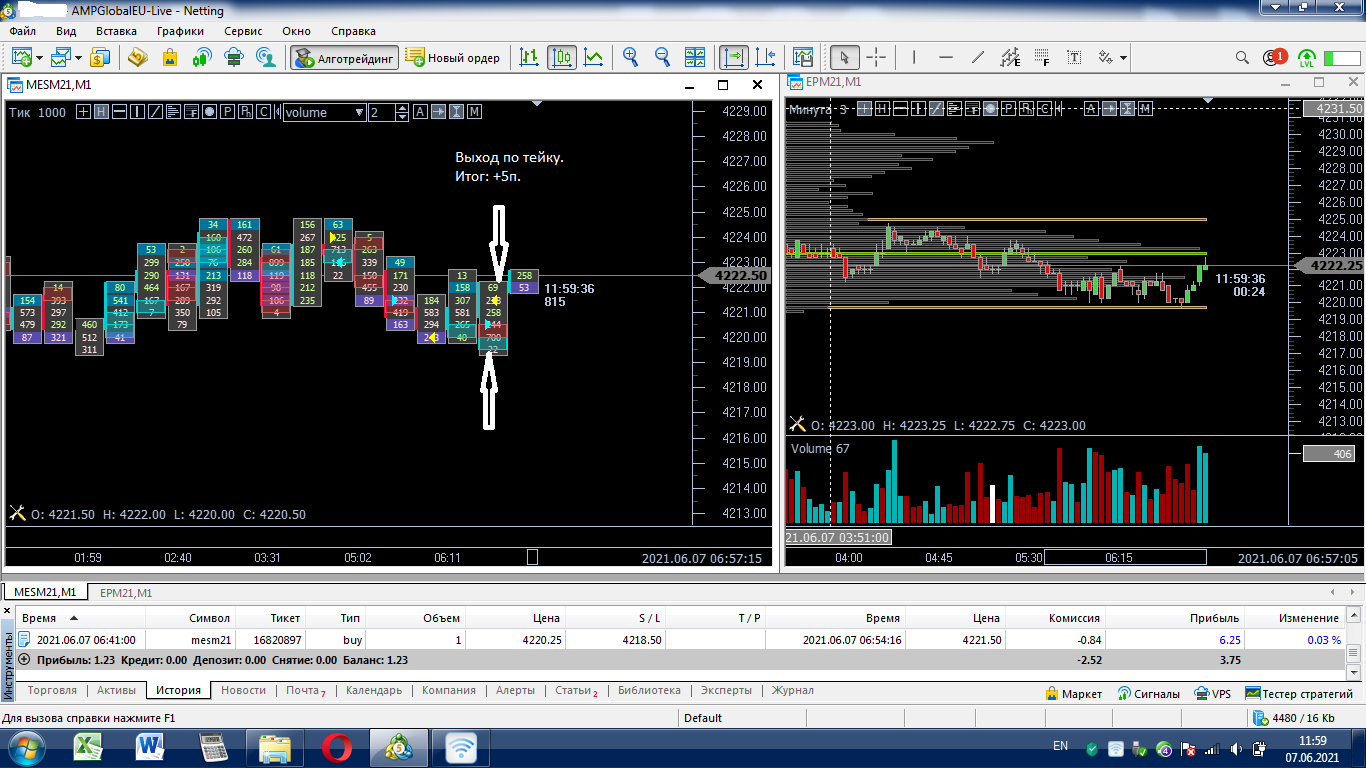Open Тестер стратегий link in toolbox
Screen dimensions: 1366x768
(x=1299, y=693)
